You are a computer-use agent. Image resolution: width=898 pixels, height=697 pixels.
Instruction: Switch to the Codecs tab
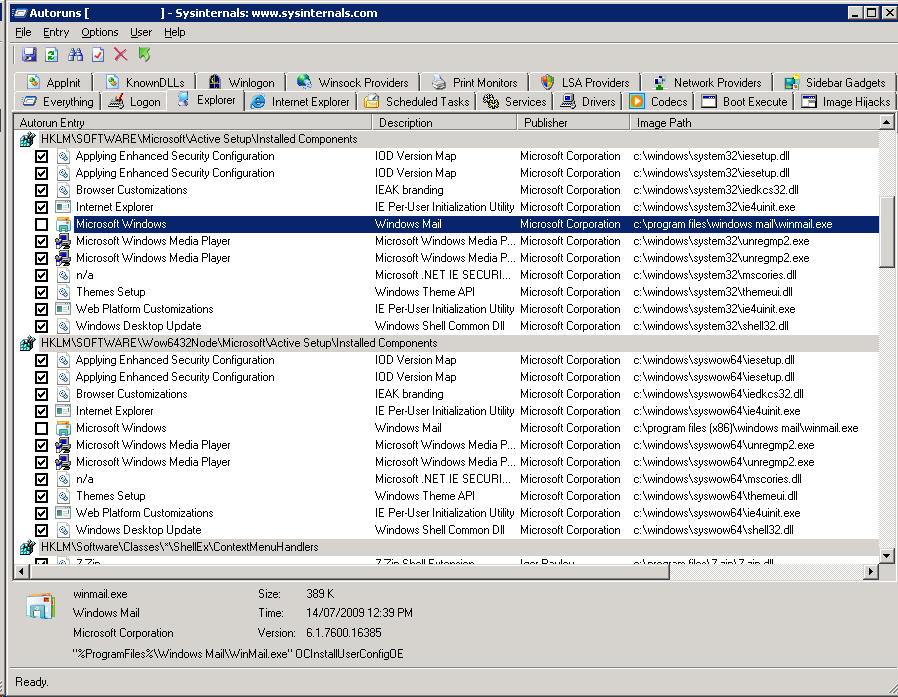pos(658,102)
